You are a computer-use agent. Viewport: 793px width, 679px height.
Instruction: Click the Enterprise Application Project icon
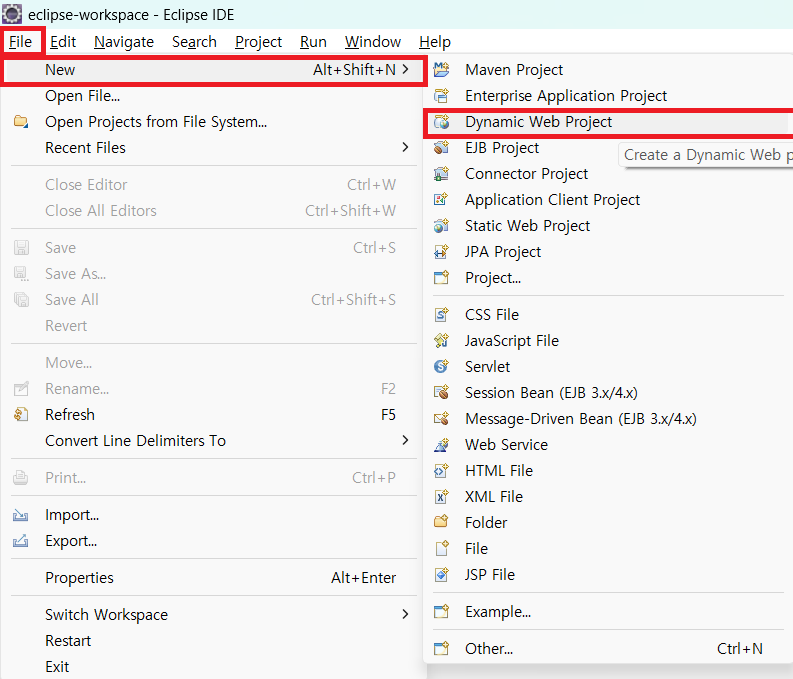click(x=442, y=96)
